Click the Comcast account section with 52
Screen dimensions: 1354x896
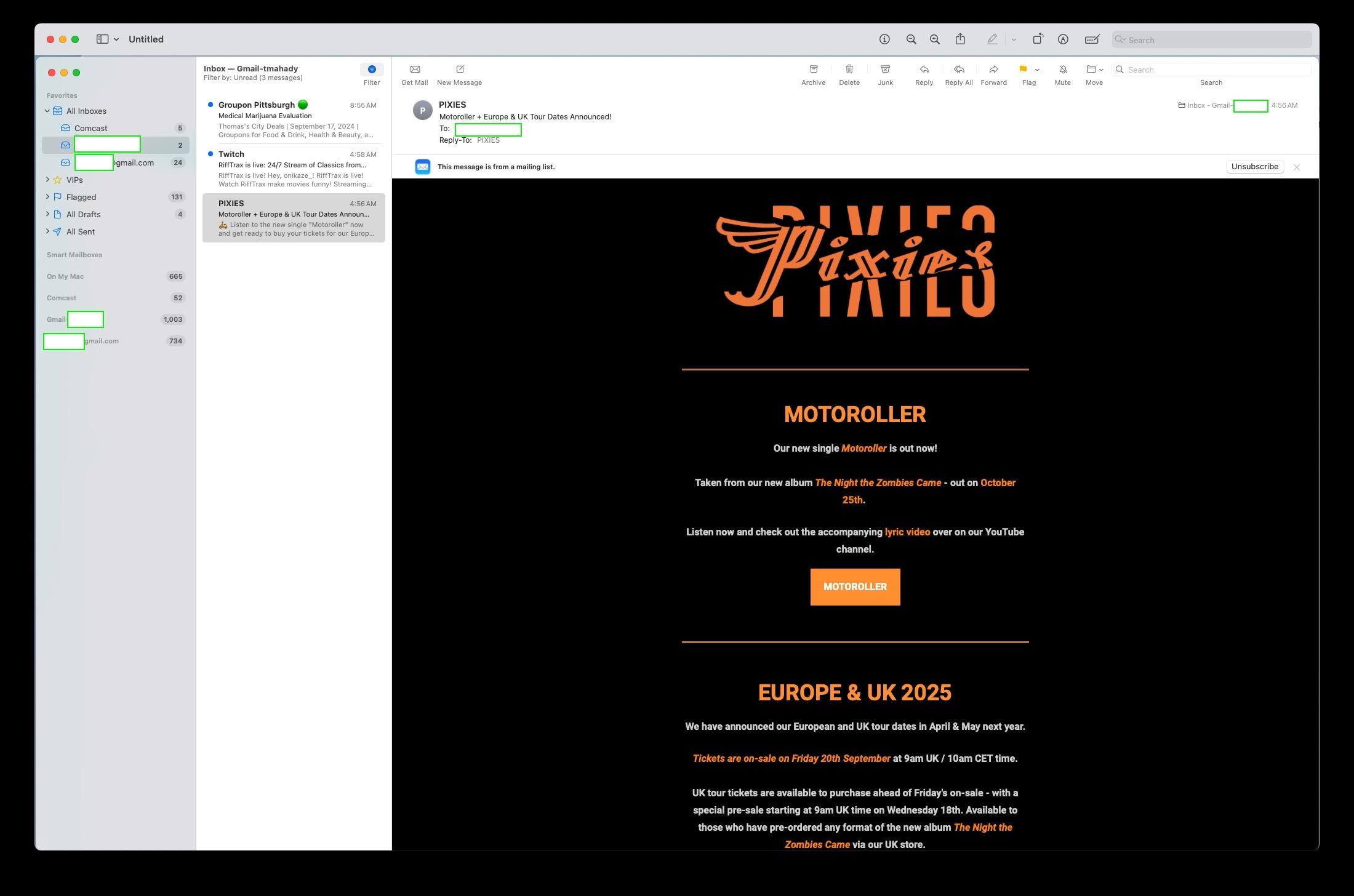116,298
